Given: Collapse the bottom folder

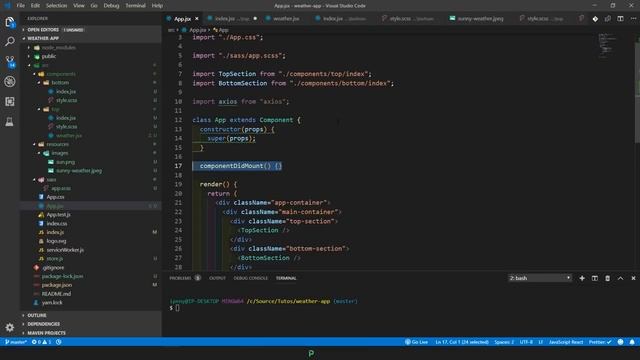Looking at the screenshot, I should coord(91,82).
